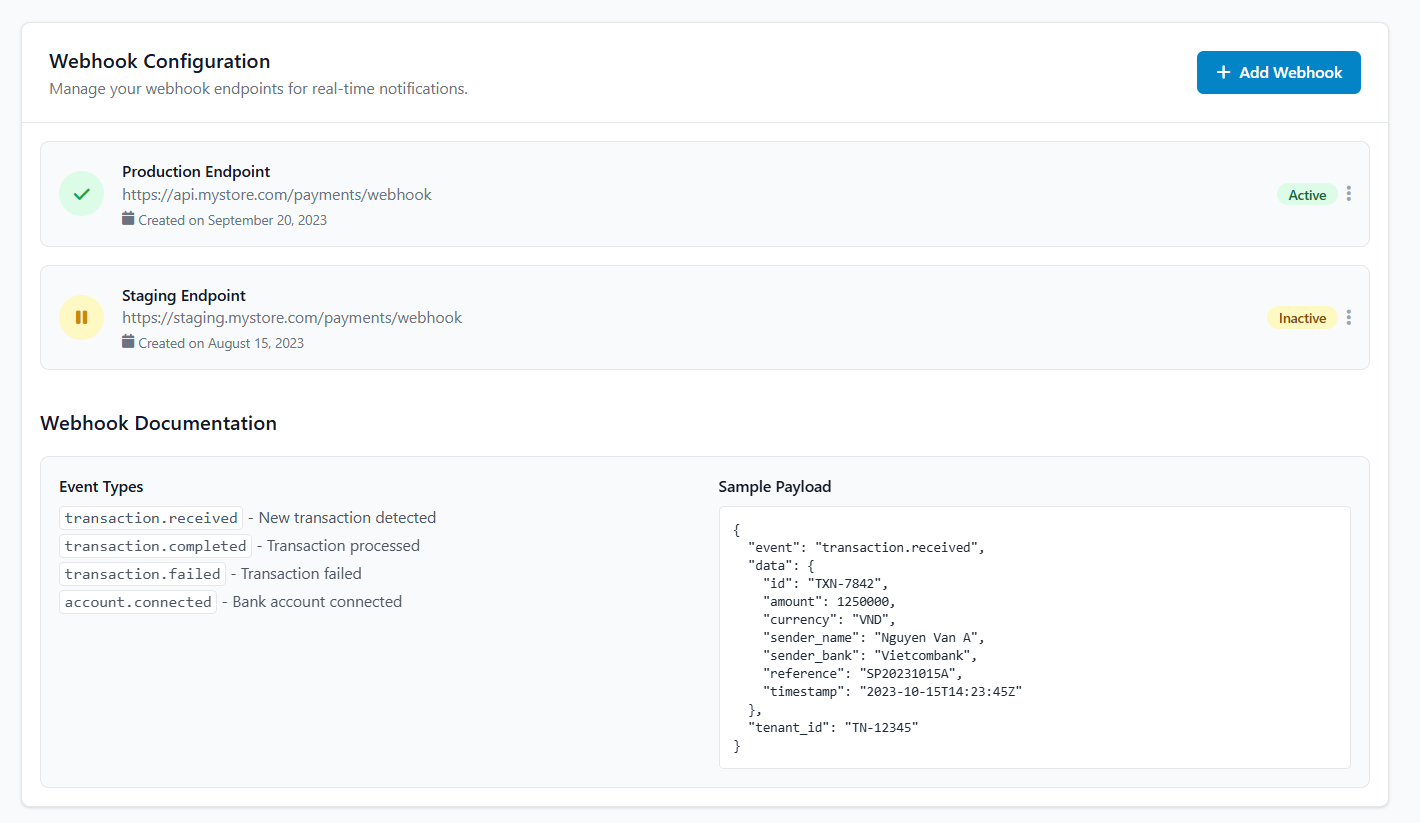1420x823 pixels.
Task: Click the transaction.failed event code chip
Action: coord(142,573)
